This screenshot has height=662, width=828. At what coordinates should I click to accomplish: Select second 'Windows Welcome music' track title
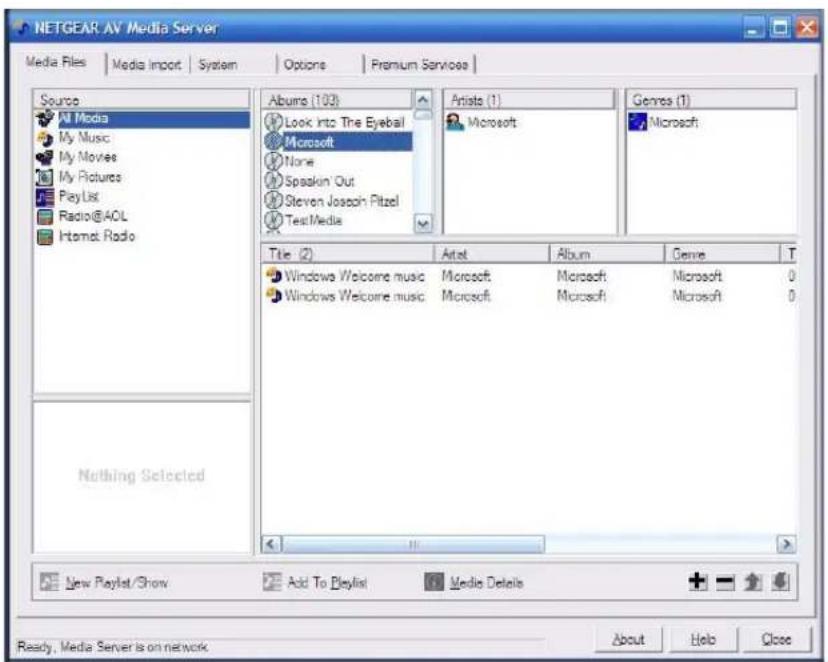click(x=354, y=296)
